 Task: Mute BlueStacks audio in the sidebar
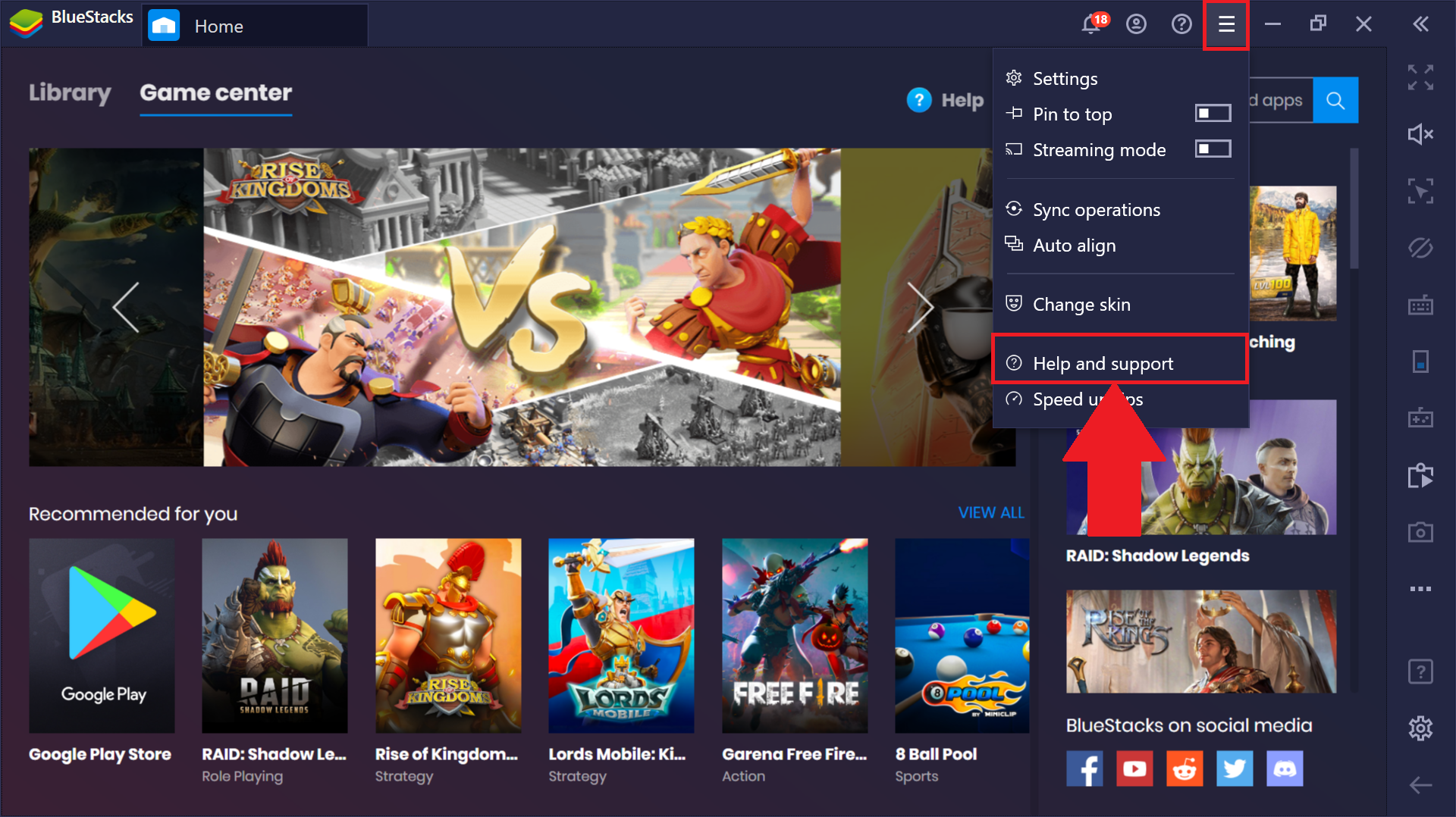click(x=1420, y=133)
